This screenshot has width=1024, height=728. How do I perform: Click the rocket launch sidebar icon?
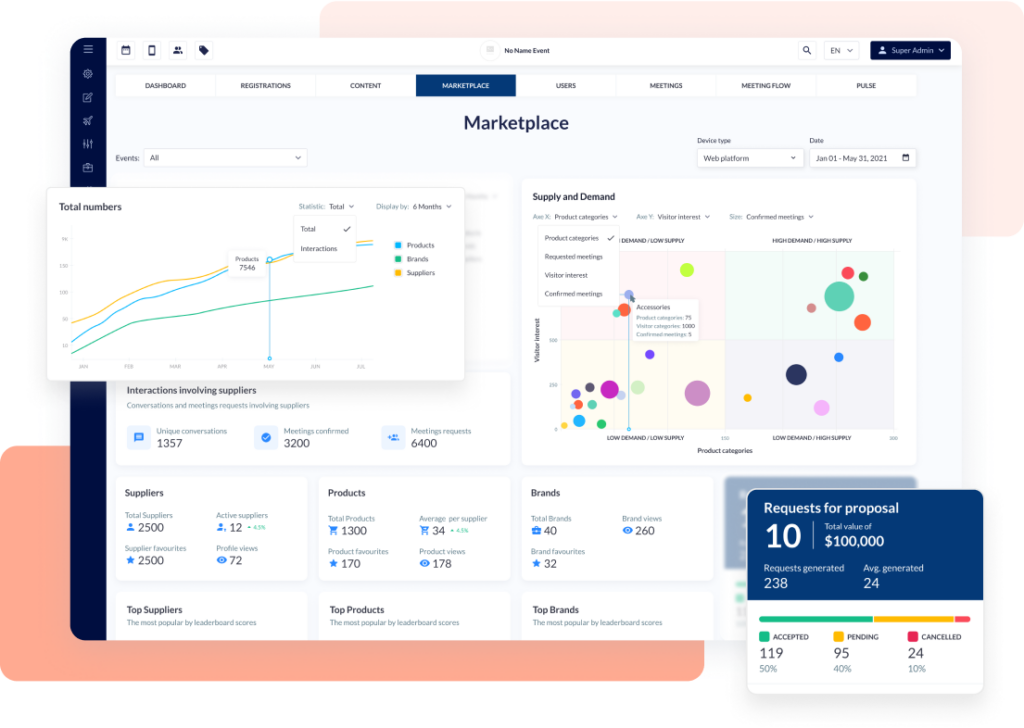(x=88, y=121)
